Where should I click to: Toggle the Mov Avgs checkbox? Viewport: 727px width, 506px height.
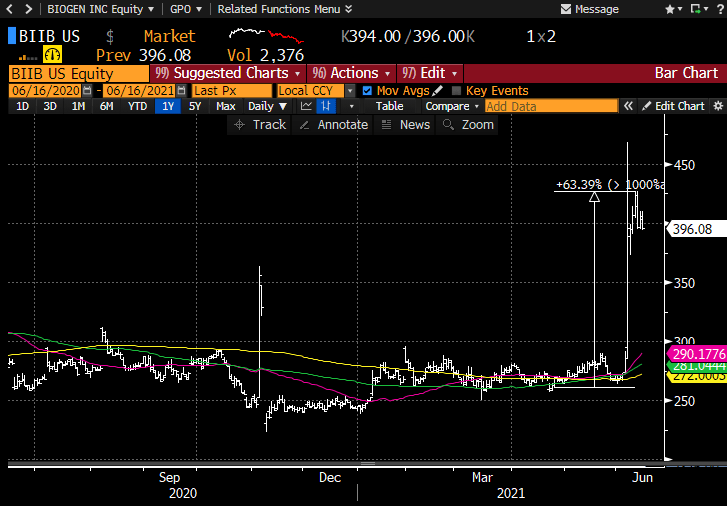[367, 90]
